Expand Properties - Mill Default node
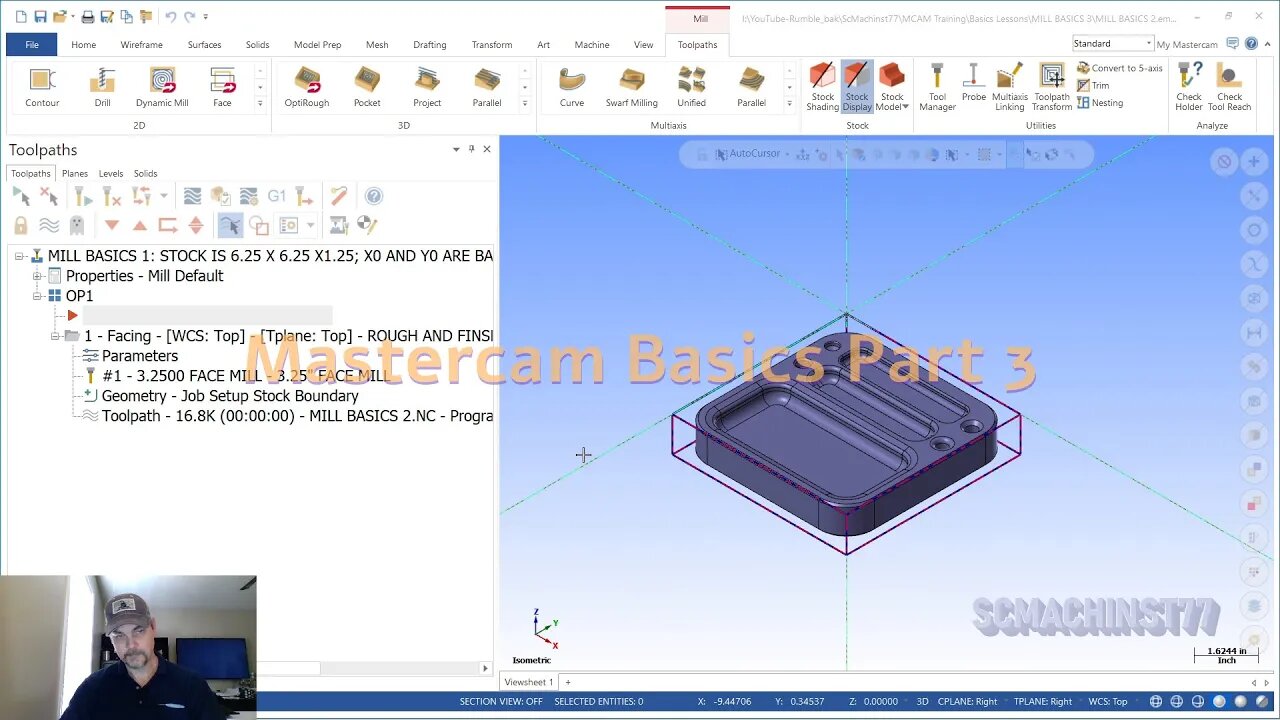The image size is (1280, 720). [x=37, y=276]
